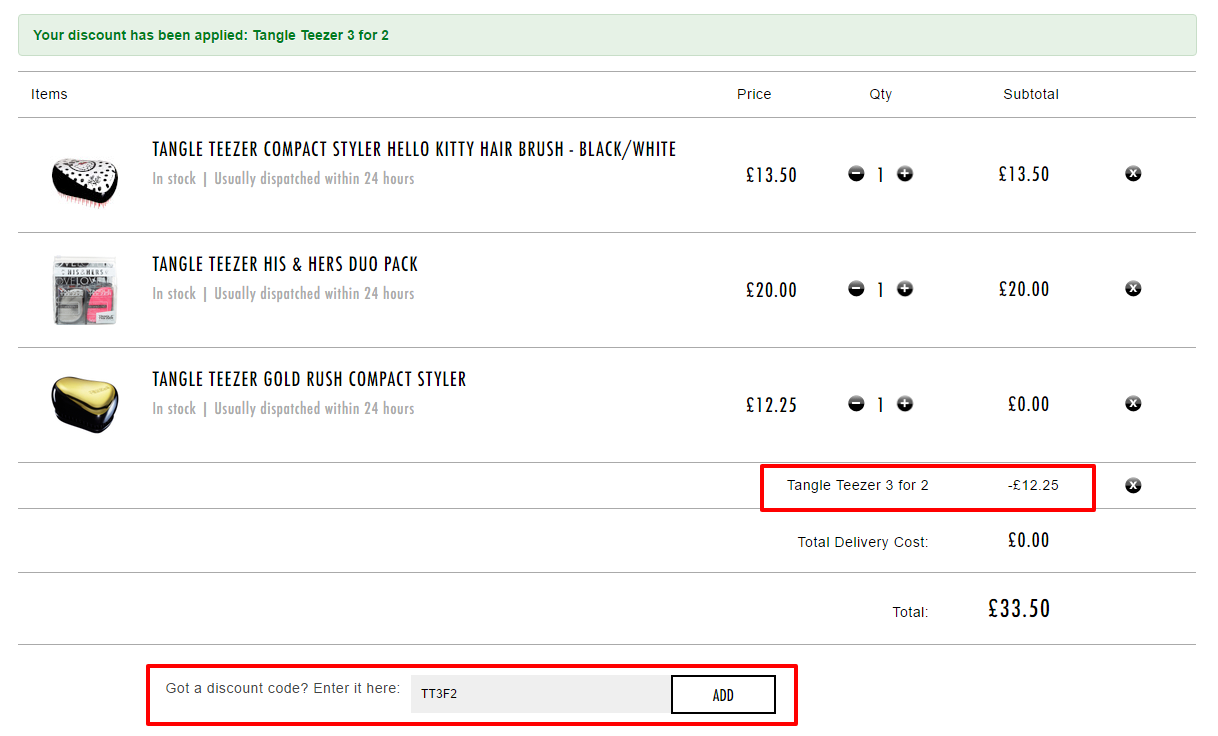The height and width of the screenshot is (736, 1218).
Task: Click the Tangle Teezer 3 for 2 discount label
Action: [858, 486]
